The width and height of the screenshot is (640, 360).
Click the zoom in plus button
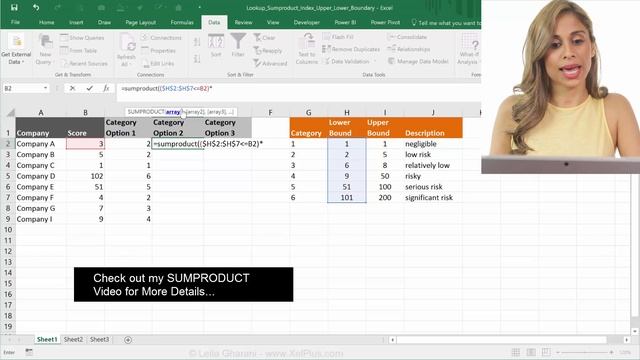pos(611,352)
